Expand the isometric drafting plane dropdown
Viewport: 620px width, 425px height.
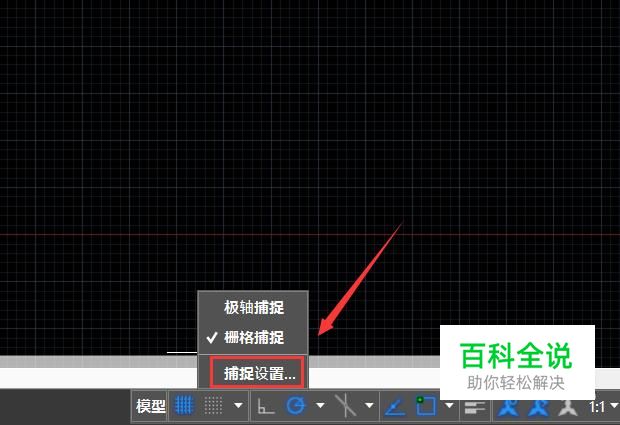tap(369, 405)
